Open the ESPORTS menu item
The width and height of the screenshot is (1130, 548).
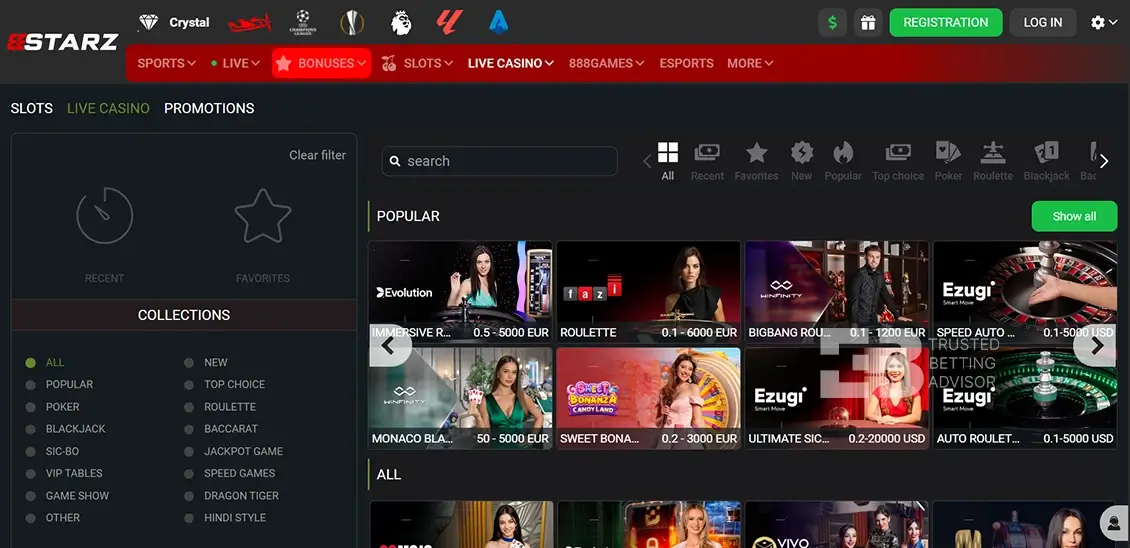click(x=686, y=63)
